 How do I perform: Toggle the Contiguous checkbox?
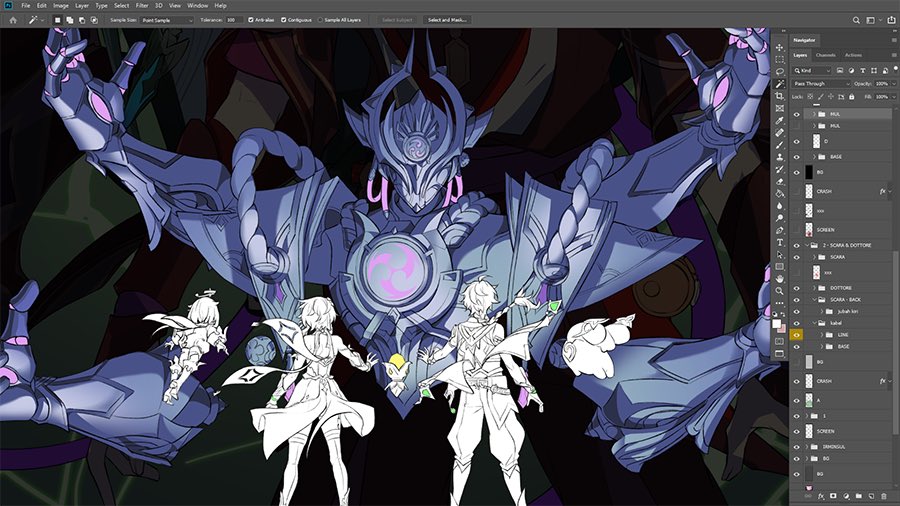point(284,20)
